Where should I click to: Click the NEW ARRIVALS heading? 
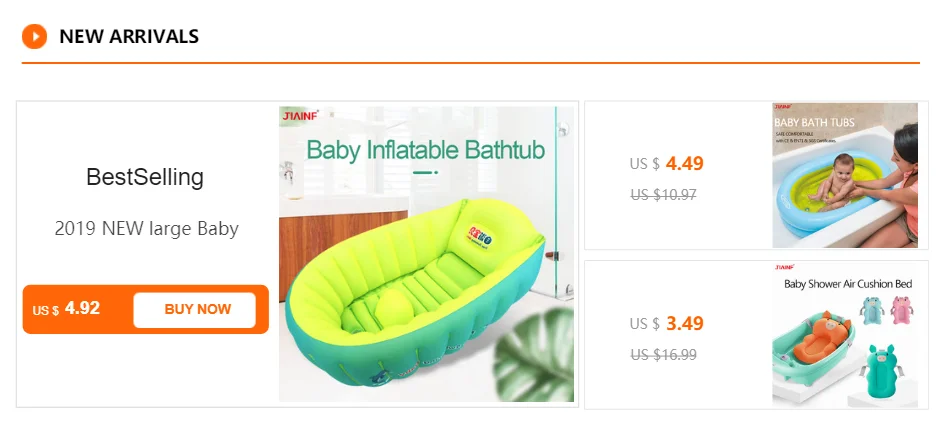click(129, 37)
